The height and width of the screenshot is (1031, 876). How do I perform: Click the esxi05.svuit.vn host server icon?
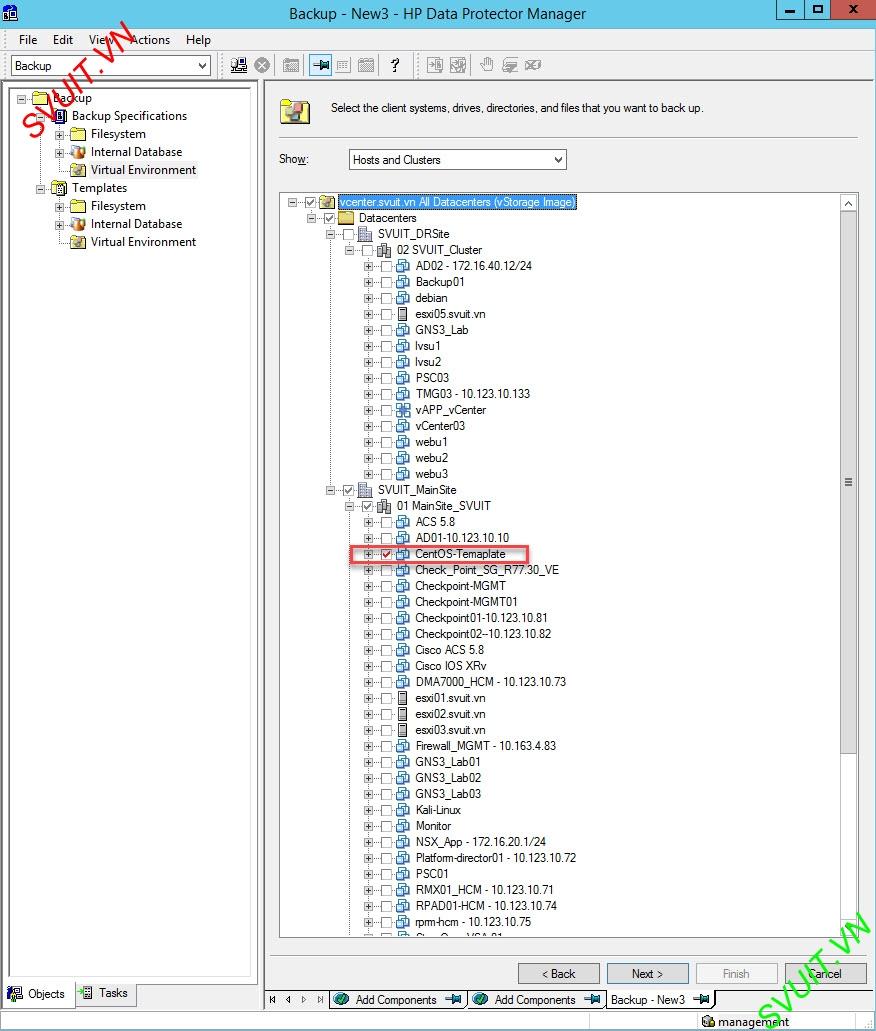click(x=402, y=314)
